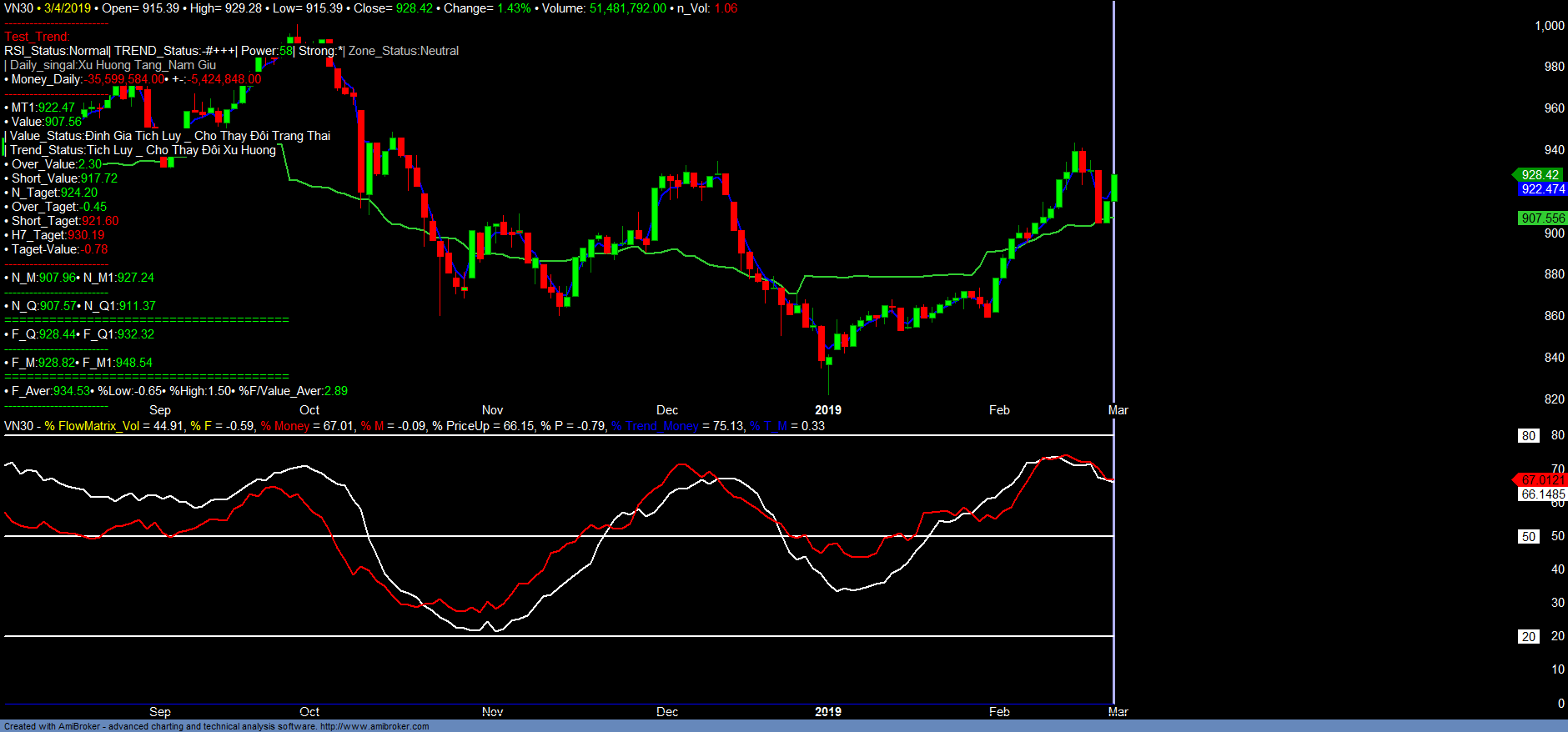Click Oct on the bottom indicator time axis

point(309,712)
